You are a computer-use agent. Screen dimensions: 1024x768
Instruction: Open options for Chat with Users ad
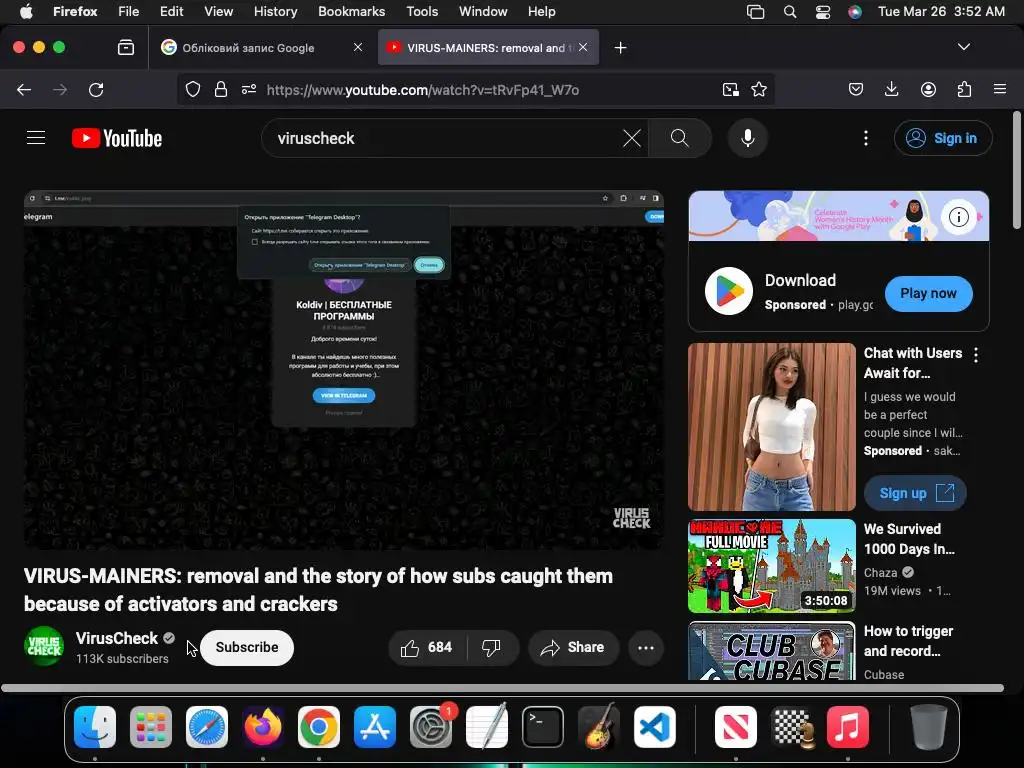[x=976, y=355]
